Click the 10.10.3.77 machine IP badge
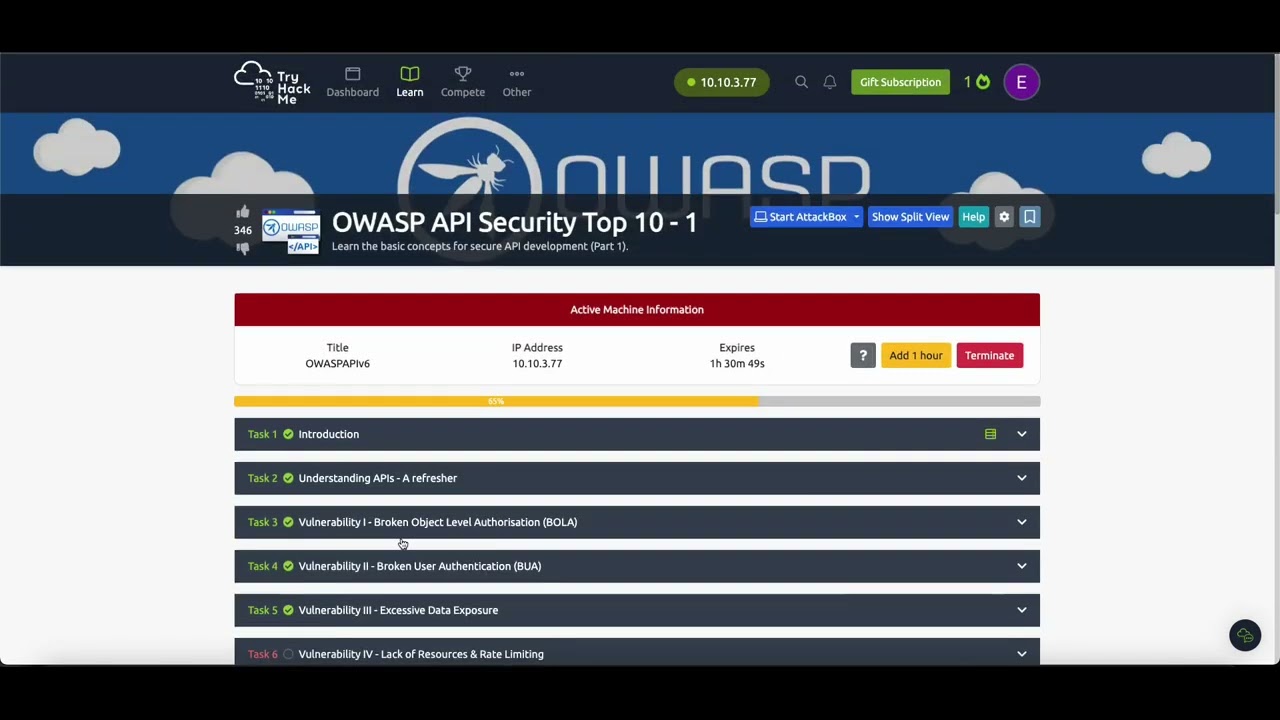The width and height of the screenshot is (1280, 720). tap(722, 82)
